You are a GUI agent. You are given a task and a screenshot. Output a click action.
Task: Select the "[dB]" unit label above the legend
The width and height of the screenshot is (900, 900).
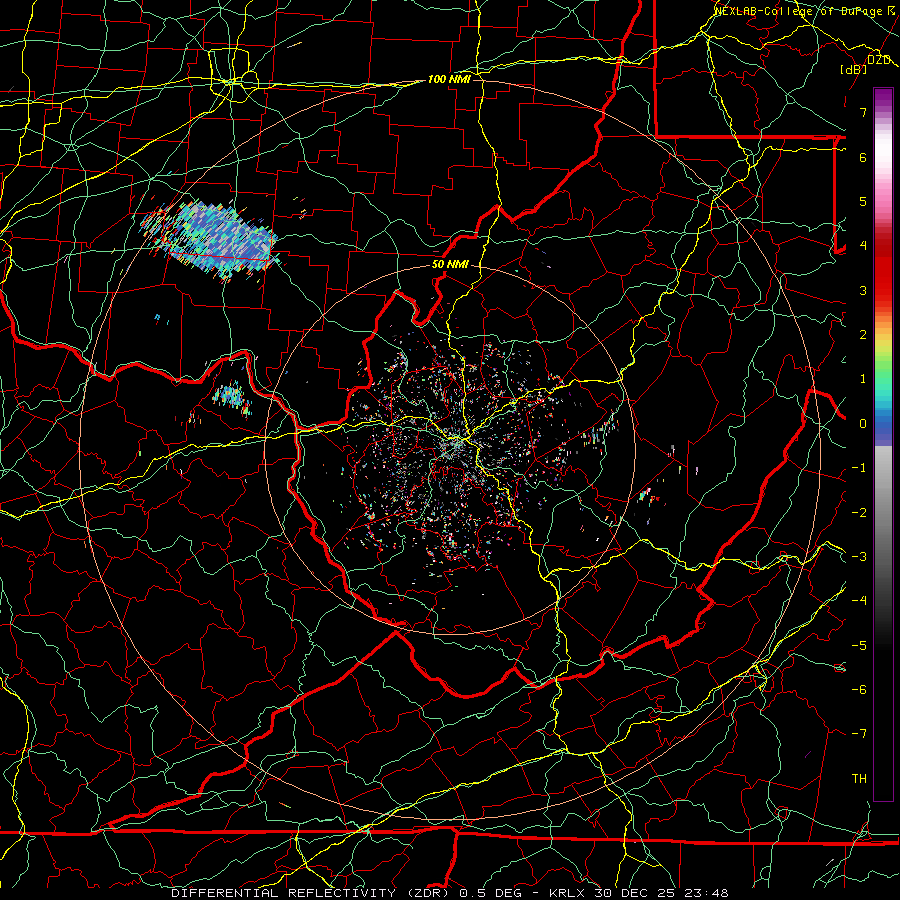(x=854, y=70)
